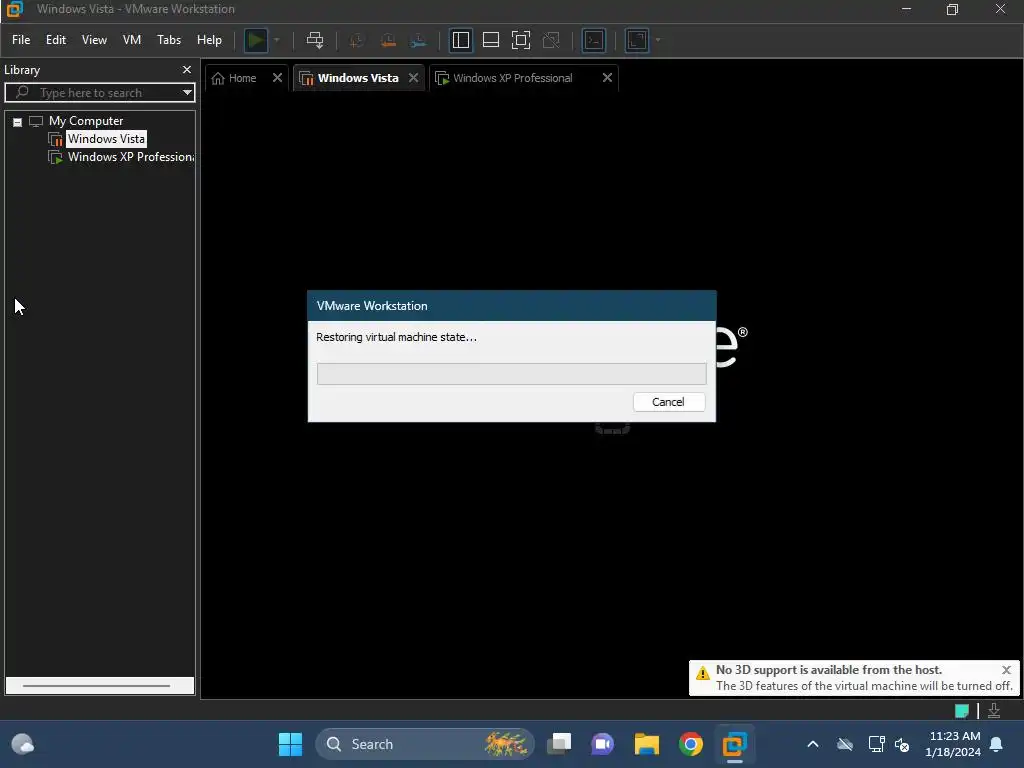Select Windows Vista in library tree
This screenshot has height=768, width=1024.
(x=106, y=139)
